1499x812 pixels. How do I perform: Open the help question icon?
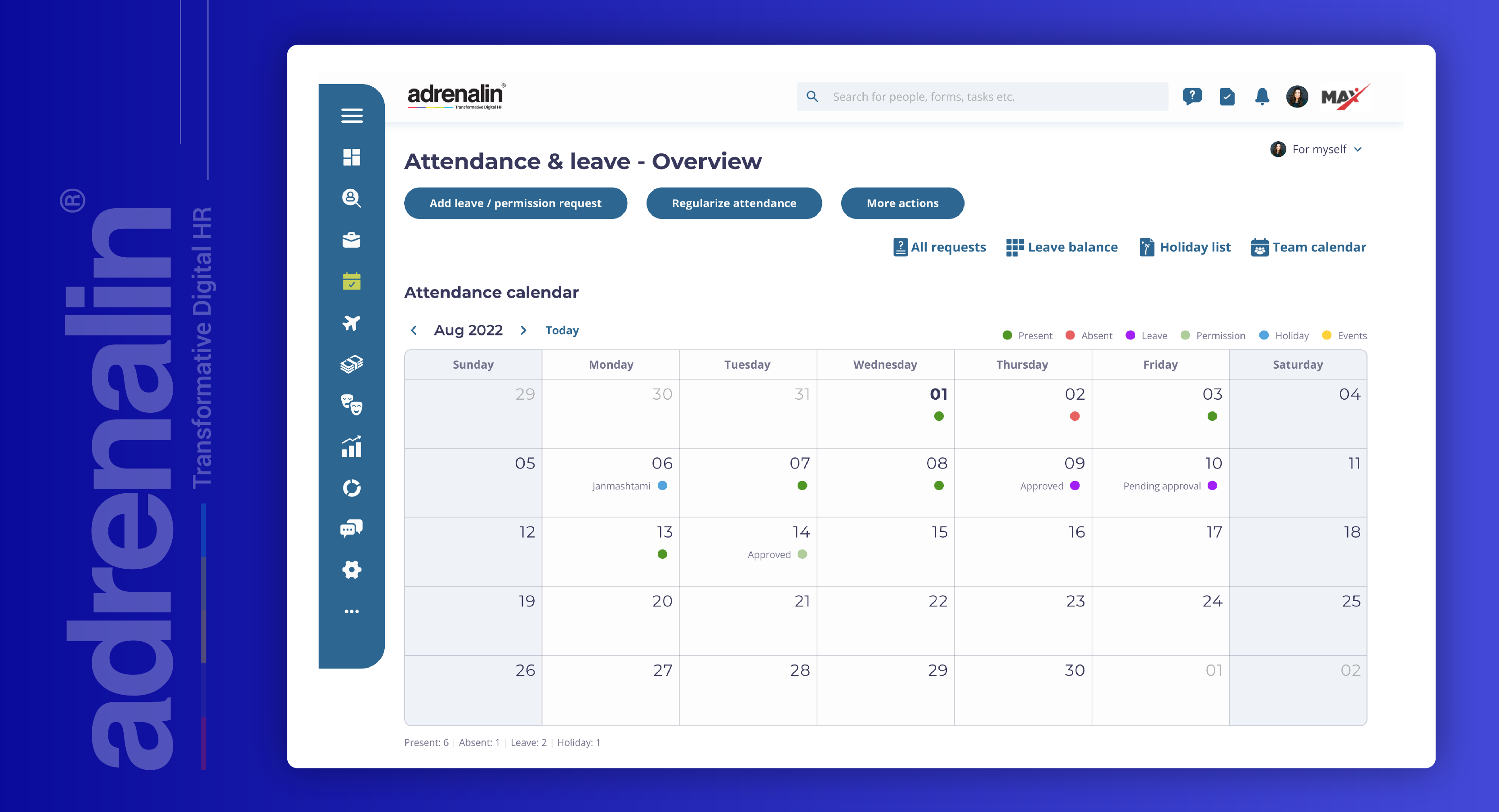pos(1192,97)
